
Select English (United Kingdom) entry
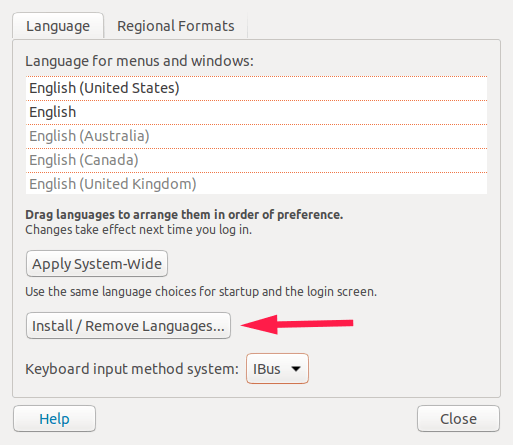click(x=256, y=184)
